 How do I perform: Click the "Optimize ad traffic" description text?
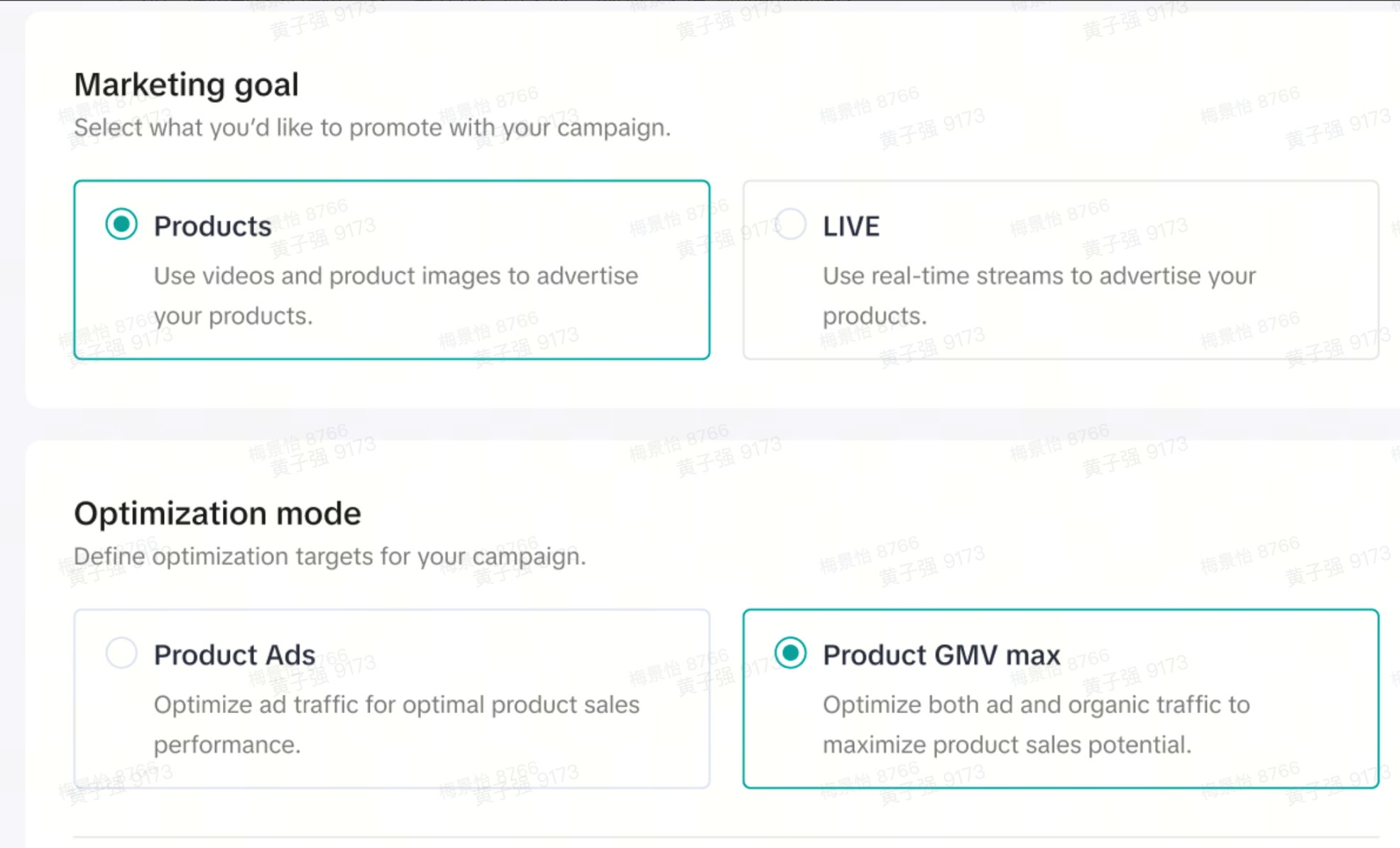coord(396,705)
